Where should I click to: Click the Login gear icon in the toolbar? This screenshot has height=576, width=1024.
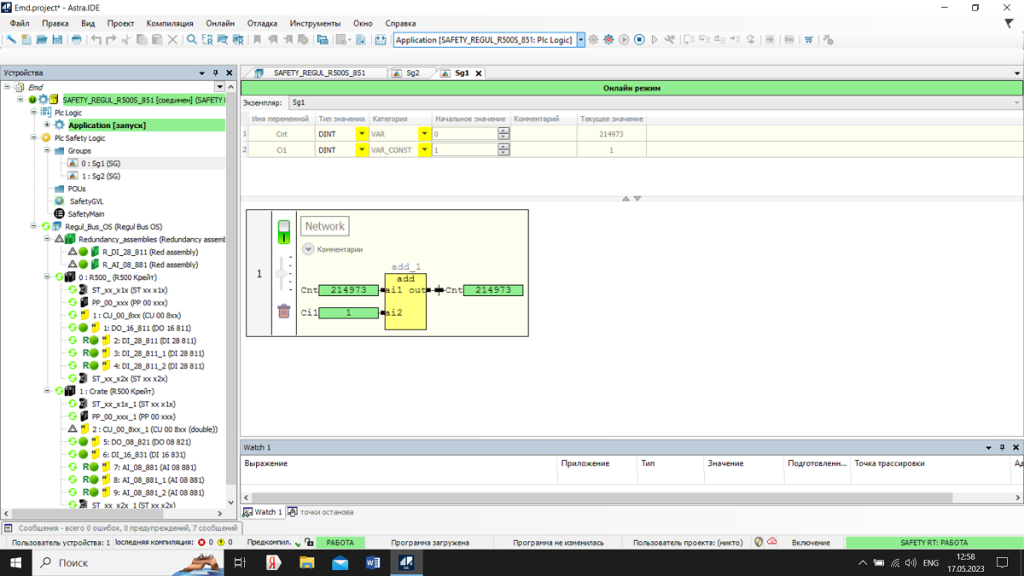593,40
